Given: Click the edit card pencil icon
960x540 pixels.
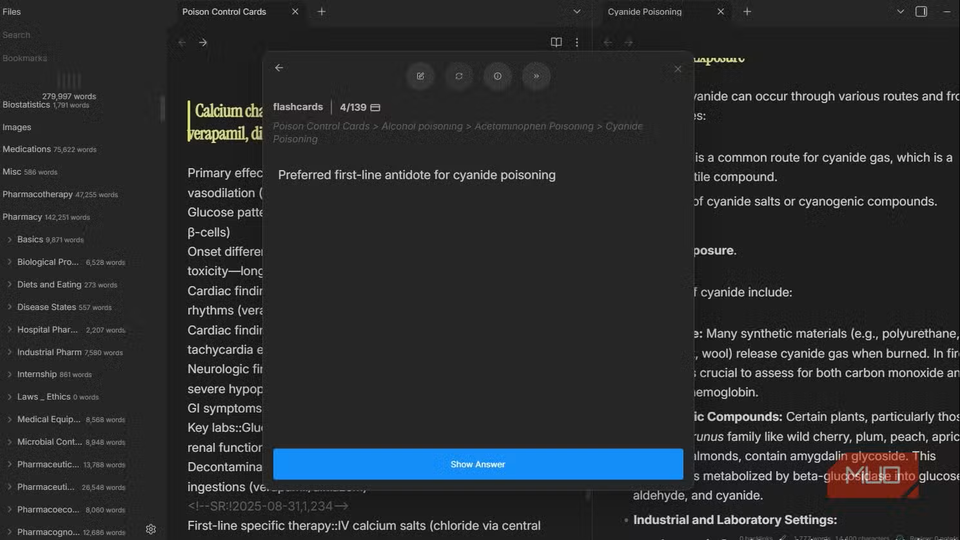Looking at the screenshot, I should [420, 76].
